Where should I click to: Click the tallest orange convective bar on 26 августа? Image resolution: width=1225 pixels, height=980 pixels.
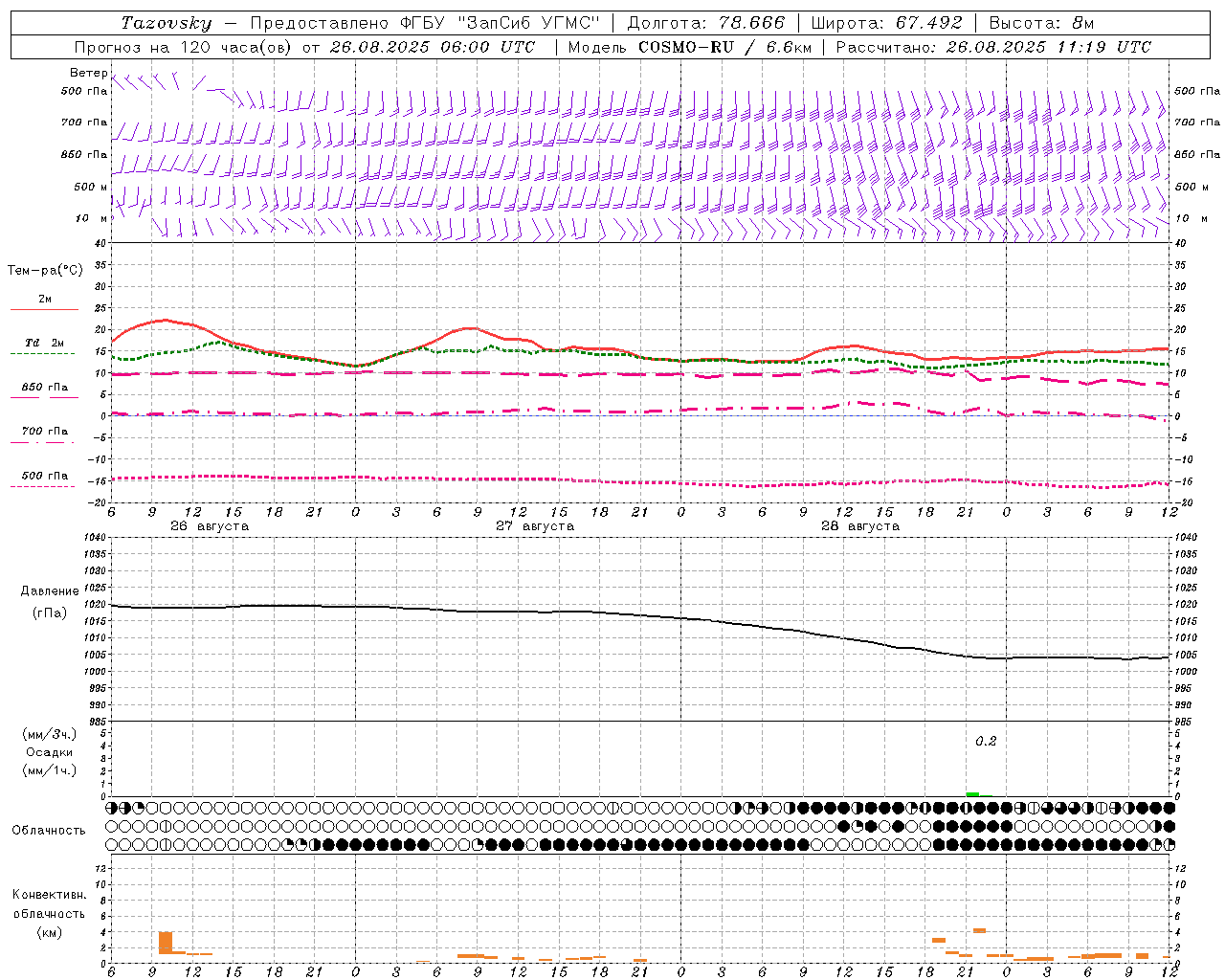pos(166,943)
